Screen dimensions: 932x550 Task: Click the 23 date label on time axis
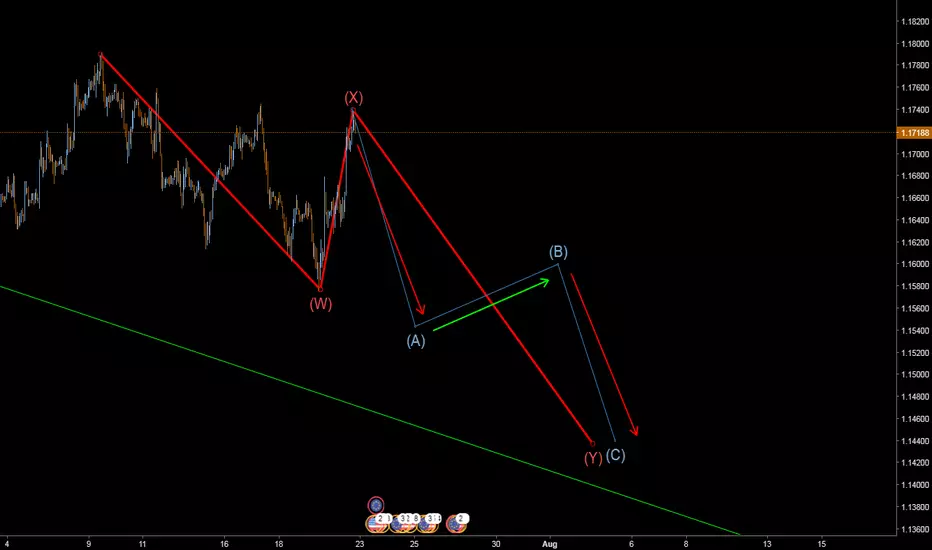coord(359,544)
